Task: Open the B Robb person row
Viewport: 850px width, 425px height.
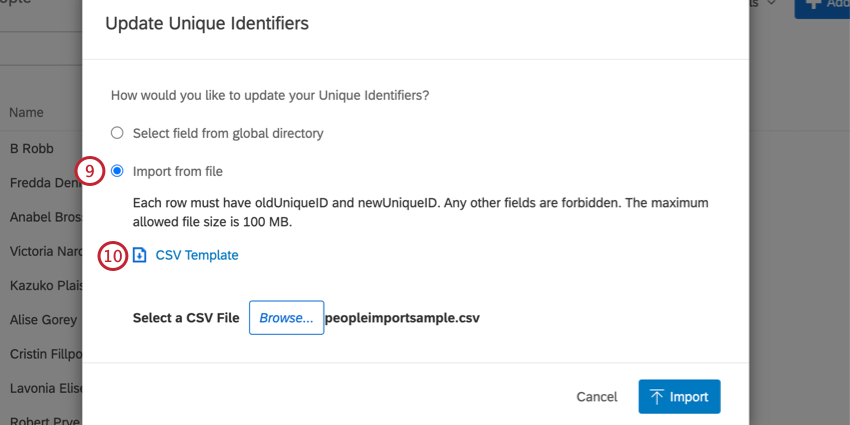Action: 31,148
